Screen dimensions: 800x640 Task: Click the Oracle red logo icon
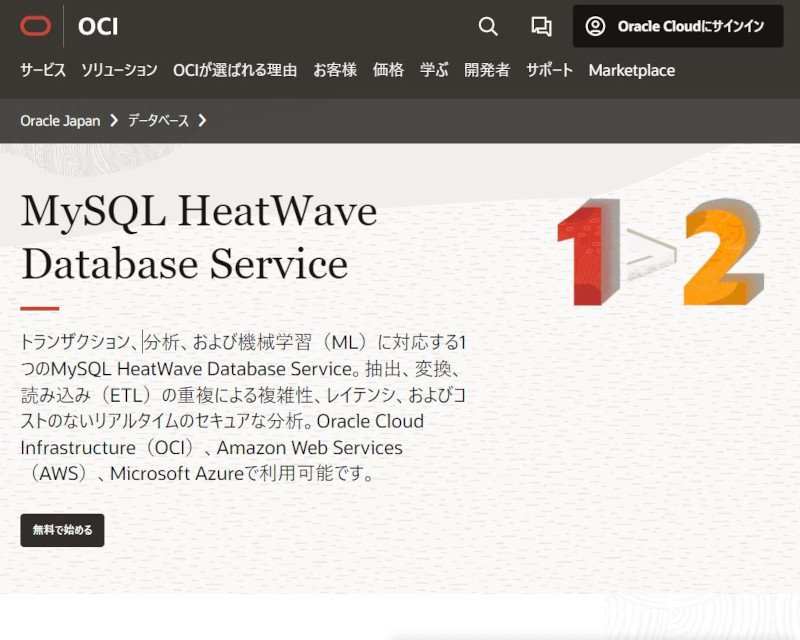38,27
